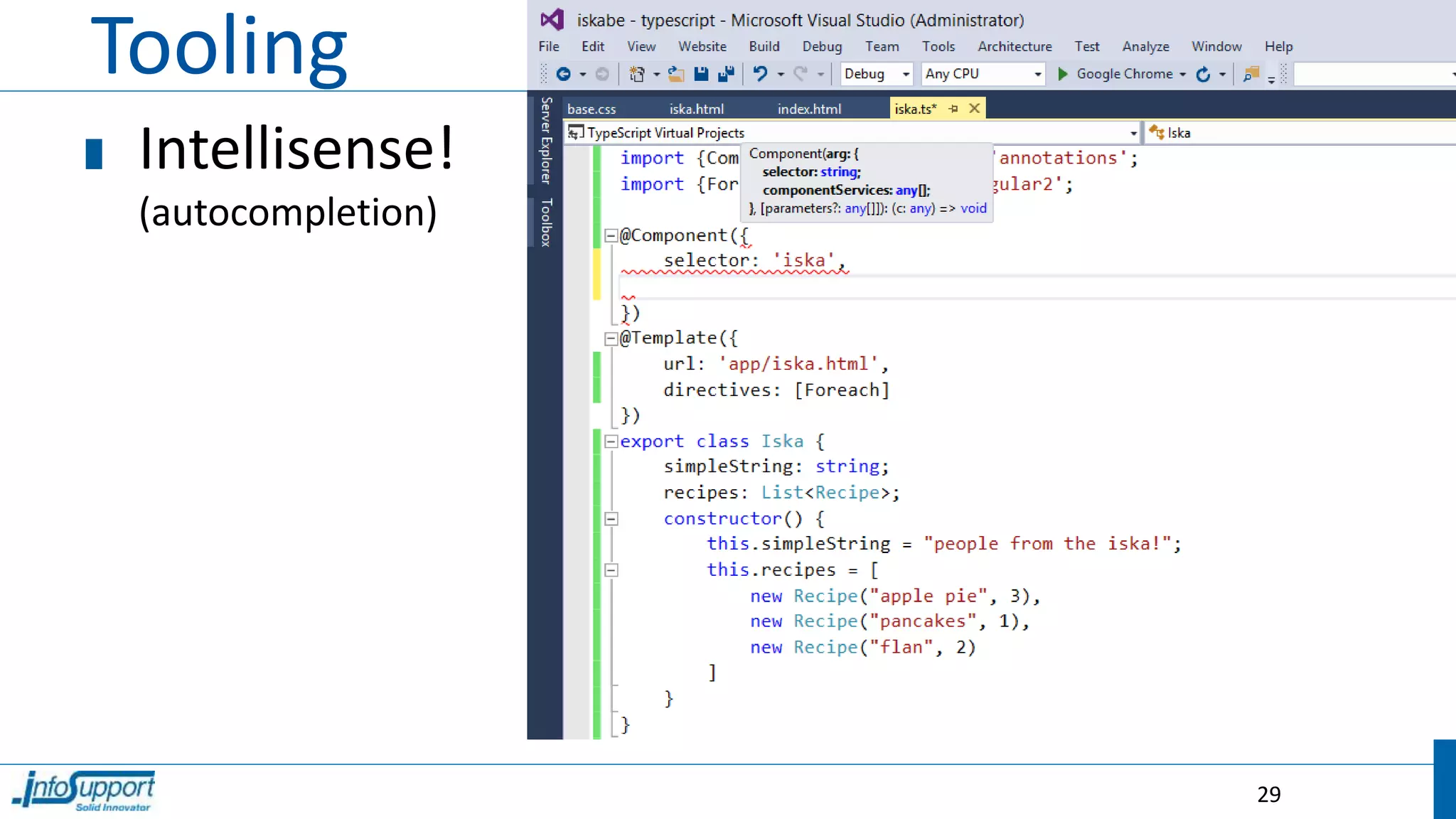Click the TypeScript Virtual Projects icon
The width and height of the screenshot is (1456, 819).
tap(575, 133)
